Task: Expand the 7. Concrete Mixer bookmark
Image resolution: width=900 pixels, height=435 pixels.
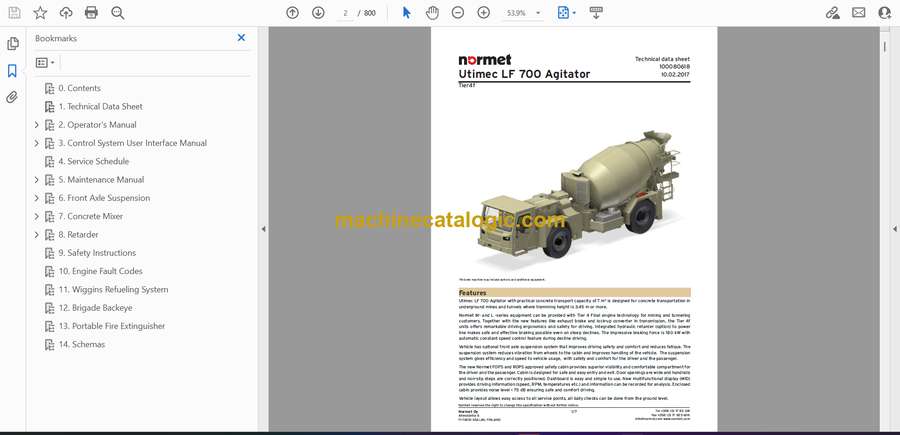Action: click(36, 216)
